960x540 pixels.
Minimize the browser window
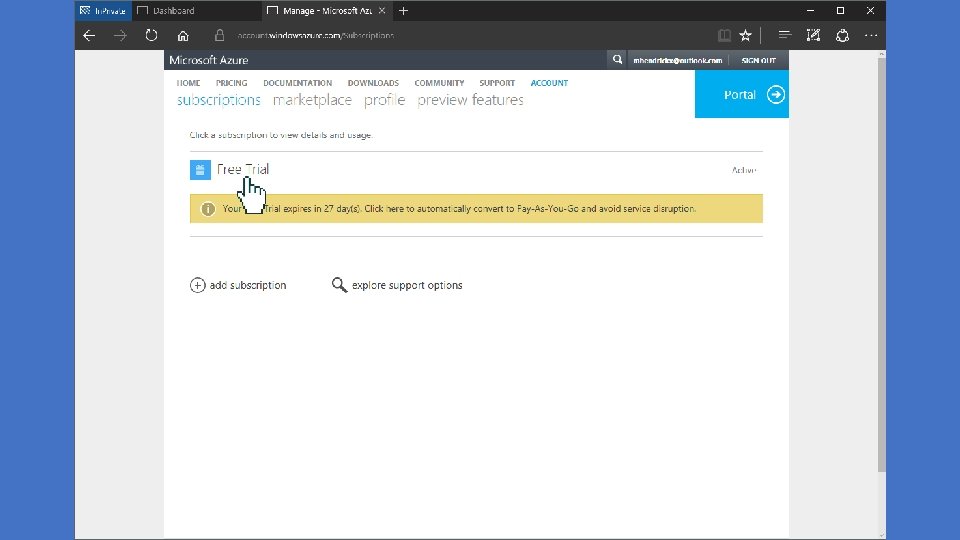811,10
